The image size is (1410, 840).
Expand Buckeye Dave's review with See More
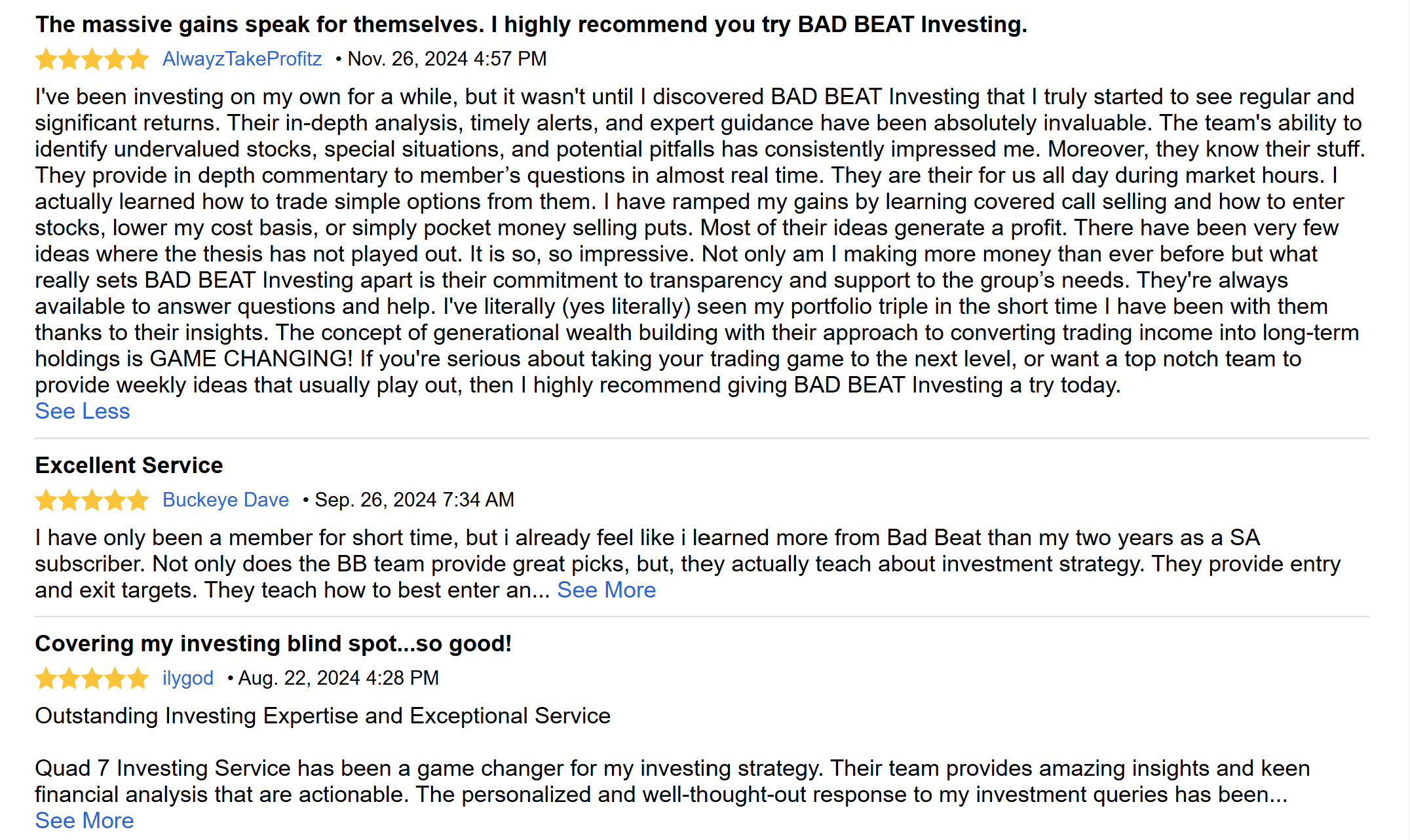pyautogui.click(x=606, y=590)
